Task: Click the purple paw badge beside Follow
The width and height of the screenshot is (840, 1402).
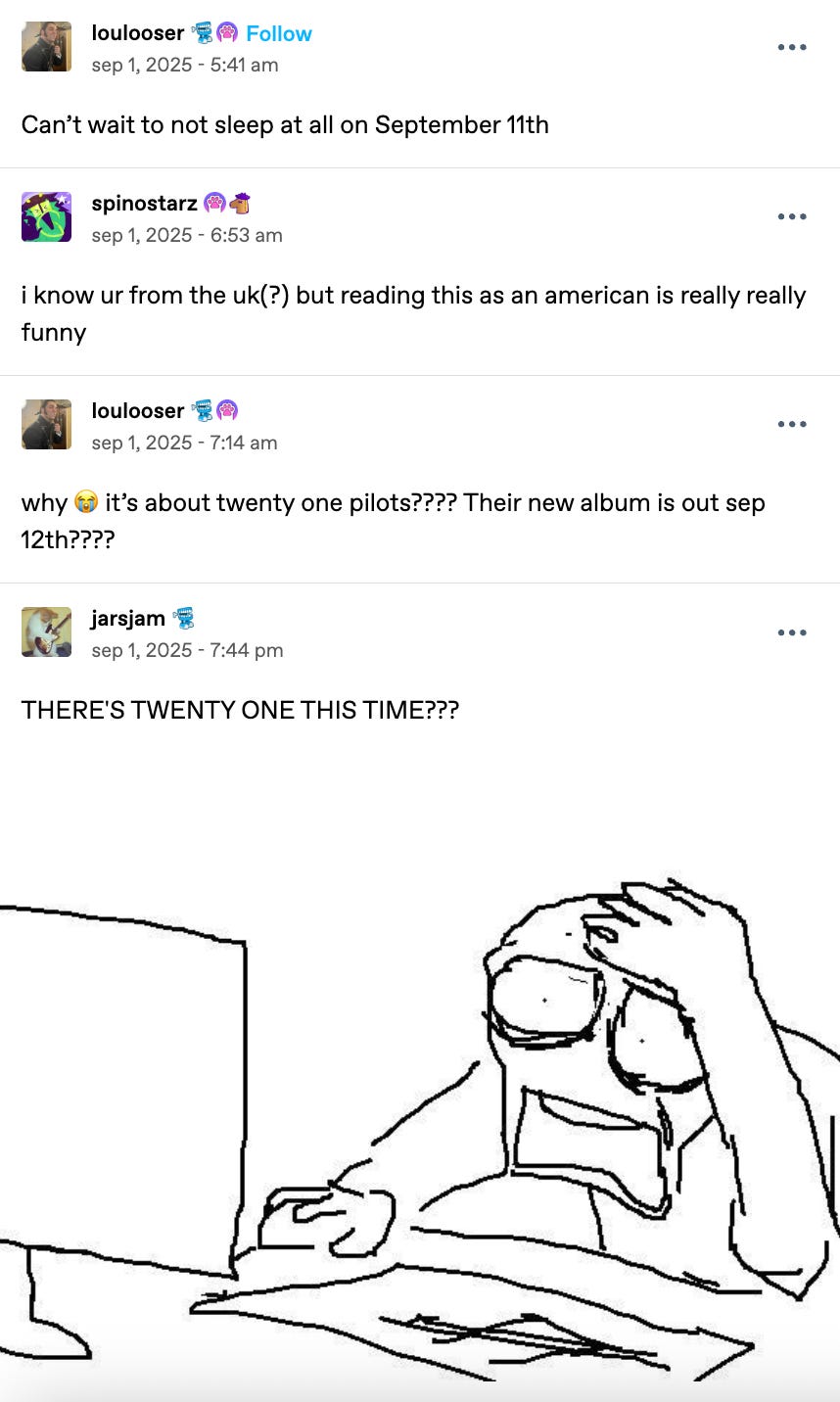Action: (x=227, y=32)
